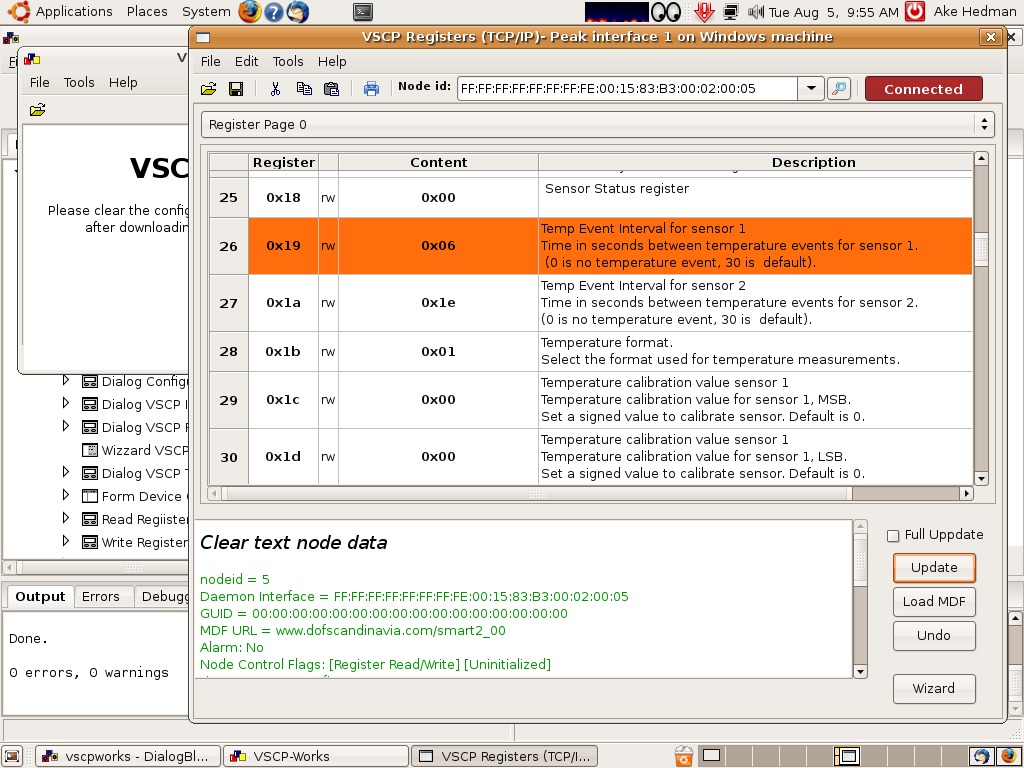
Task: Expand the Form Device tree item
Action: coord(66,496)
